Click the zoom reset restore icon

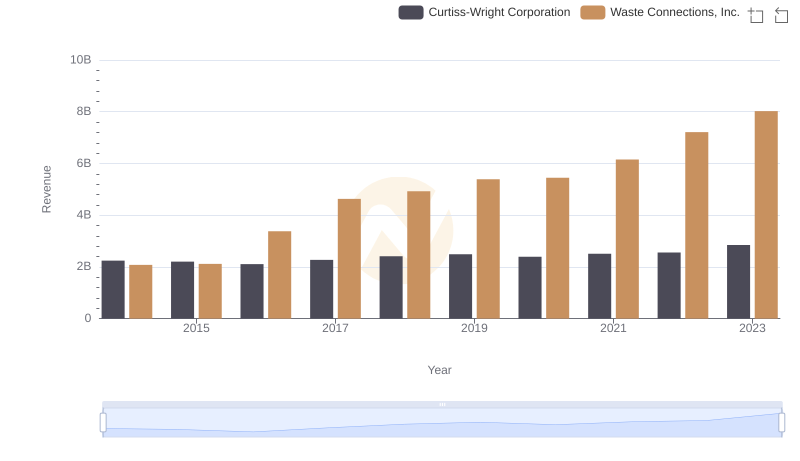click(x=781, y=15)
